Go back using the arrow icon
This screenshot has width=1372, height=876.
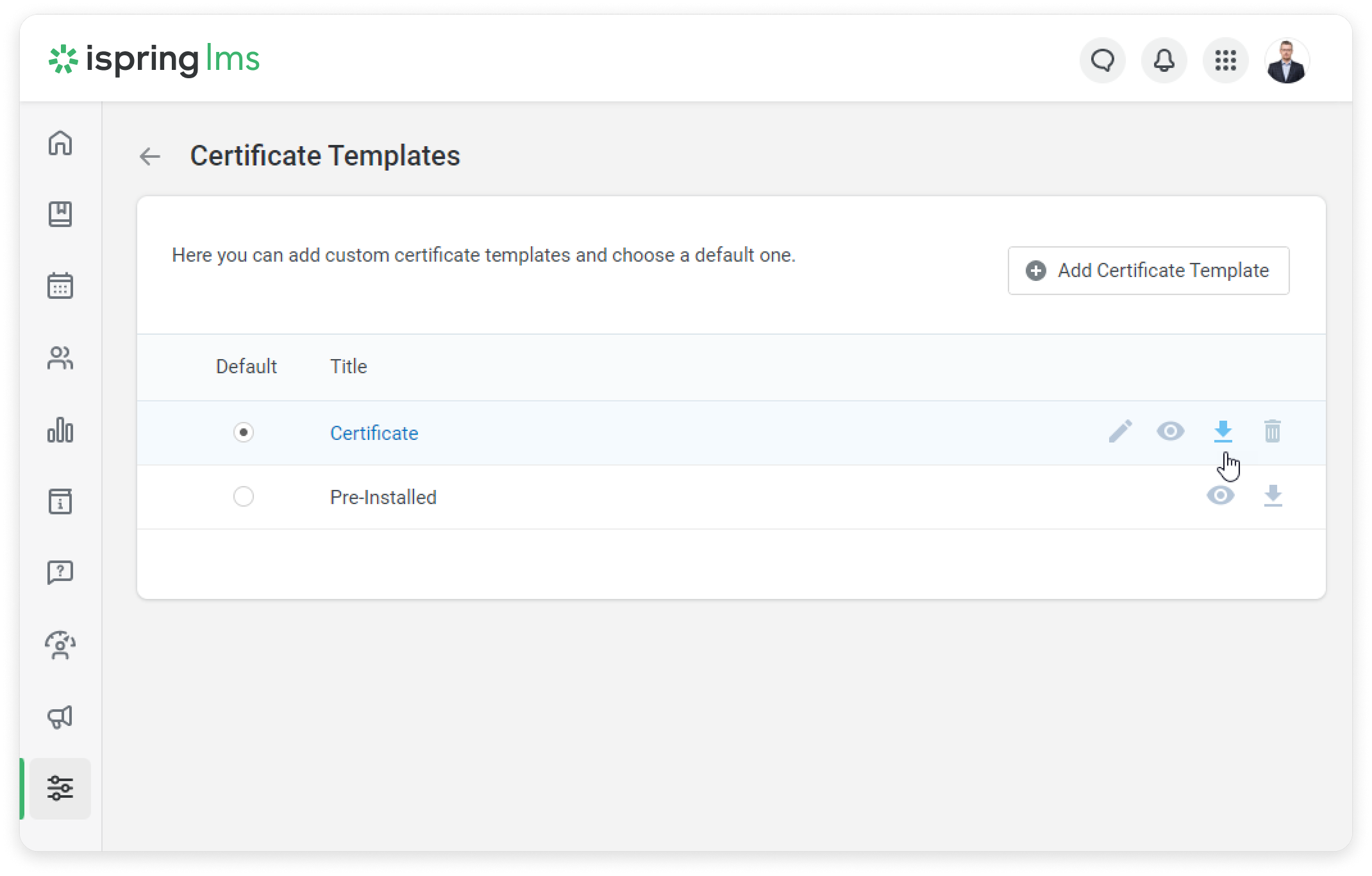150,156
